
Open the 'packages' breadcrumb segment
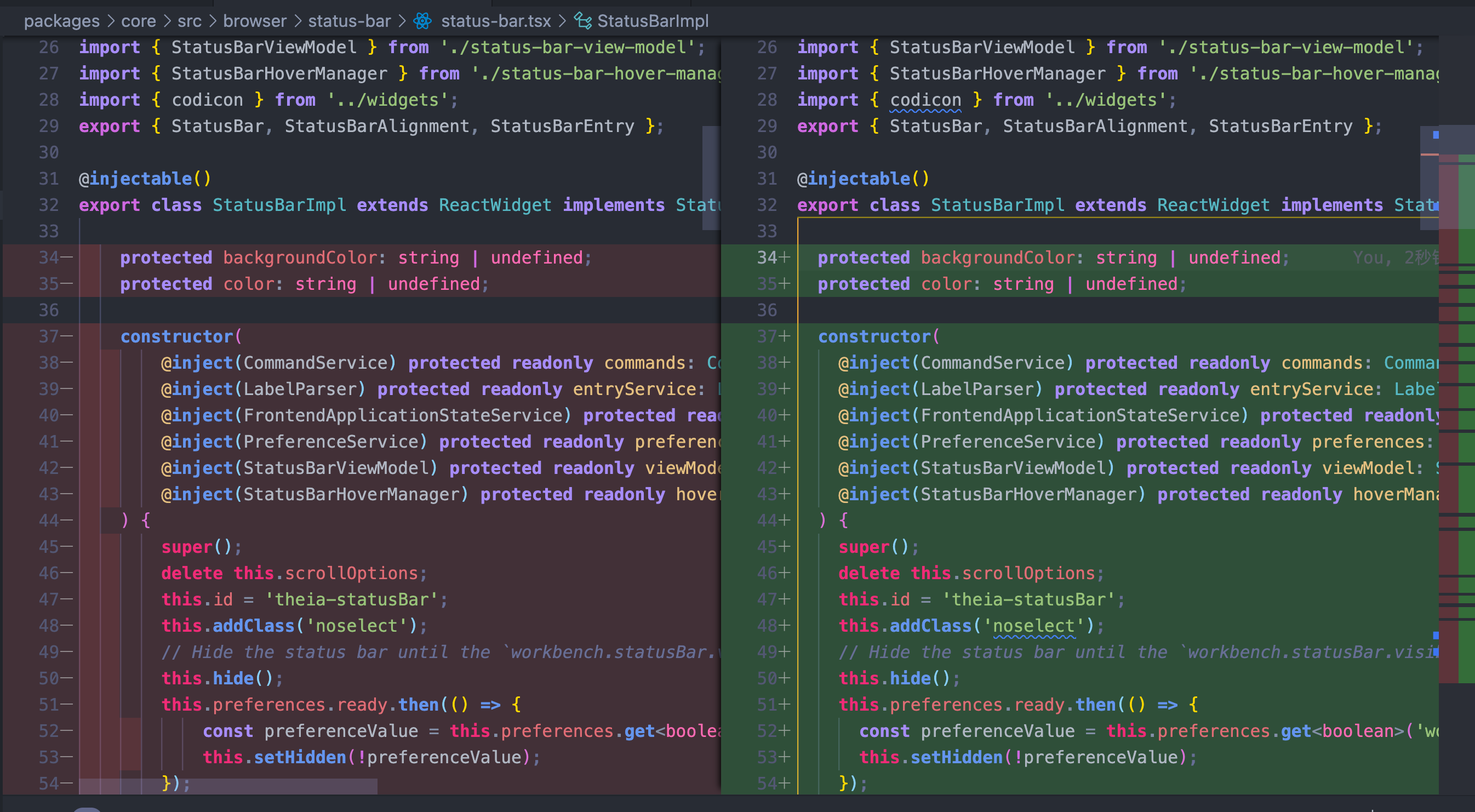[x=61, y=21]
